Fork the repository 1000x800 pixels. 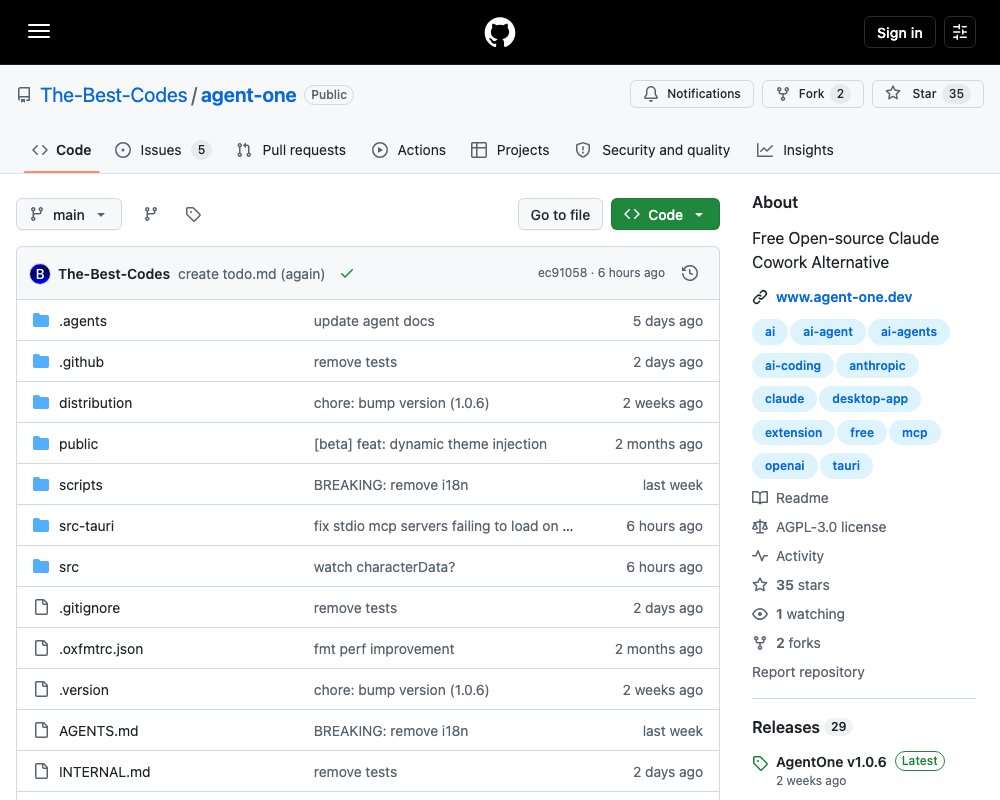pos(812,94)
